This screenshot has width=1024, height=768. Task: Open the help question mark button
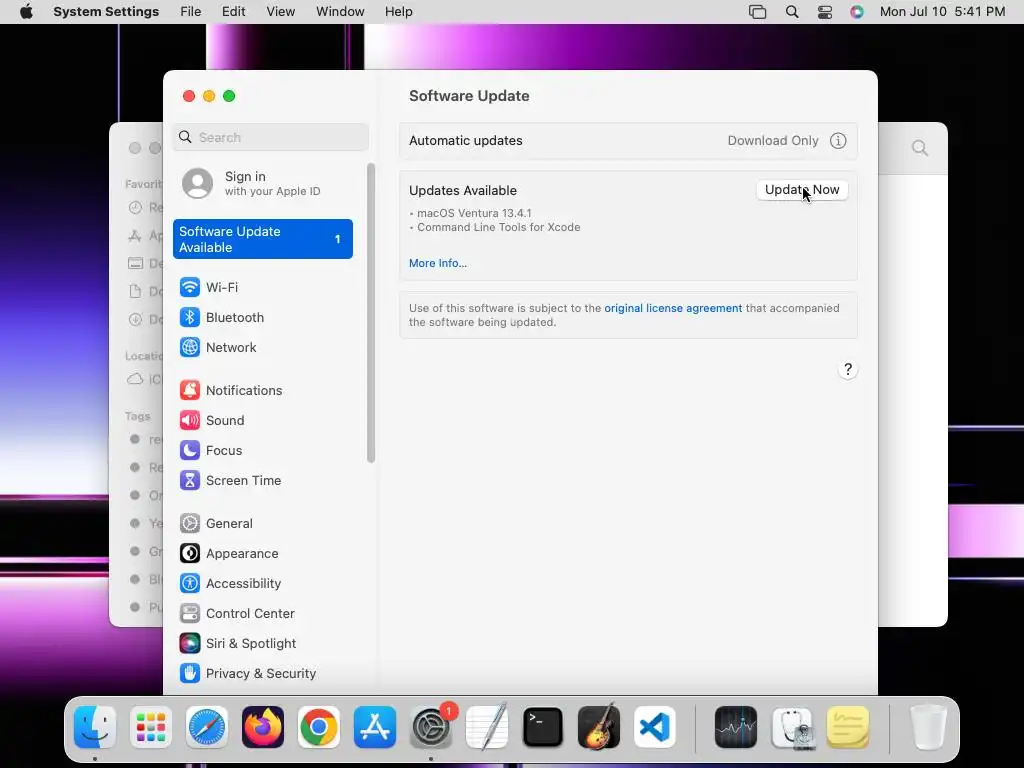point(848,370)
